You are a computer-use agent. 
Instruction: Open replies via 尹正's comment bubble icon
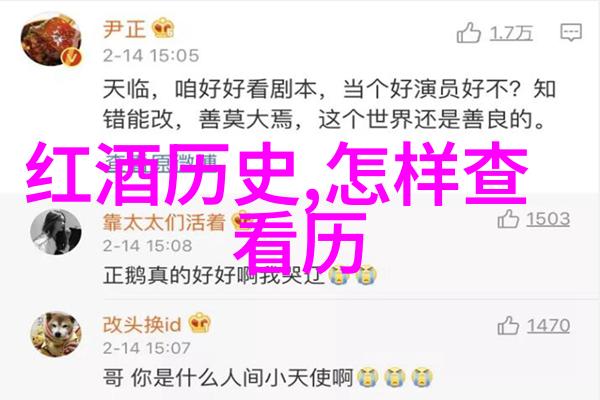(x=571, y=32)
